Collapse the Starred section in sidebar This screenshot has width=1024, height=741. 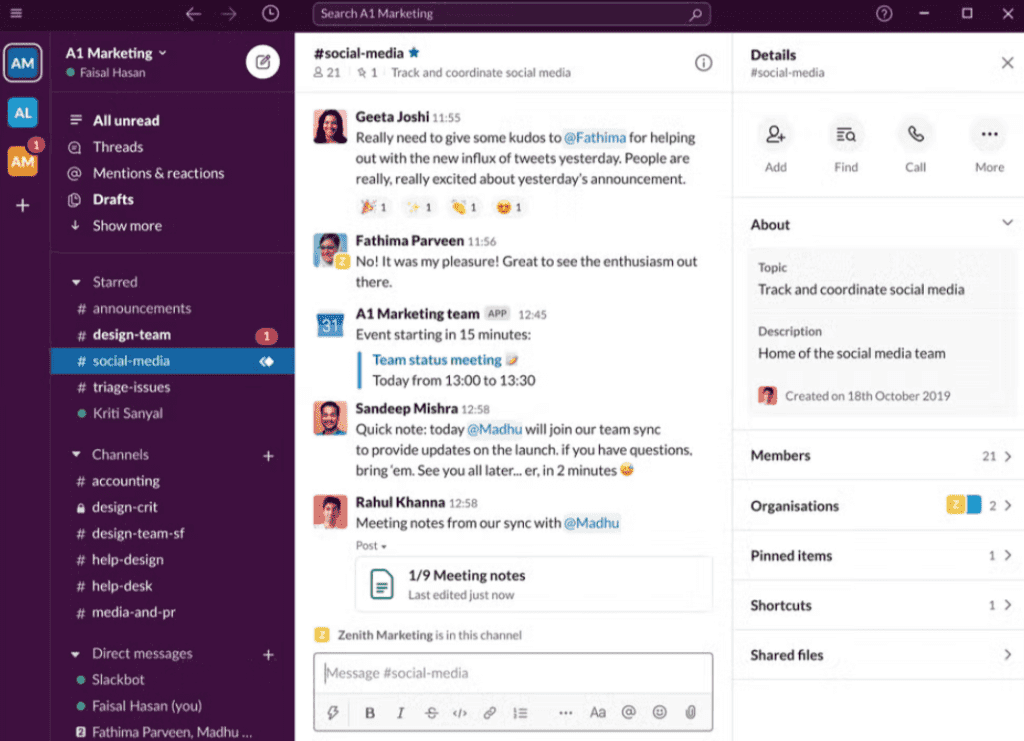[x=76, y=283]
